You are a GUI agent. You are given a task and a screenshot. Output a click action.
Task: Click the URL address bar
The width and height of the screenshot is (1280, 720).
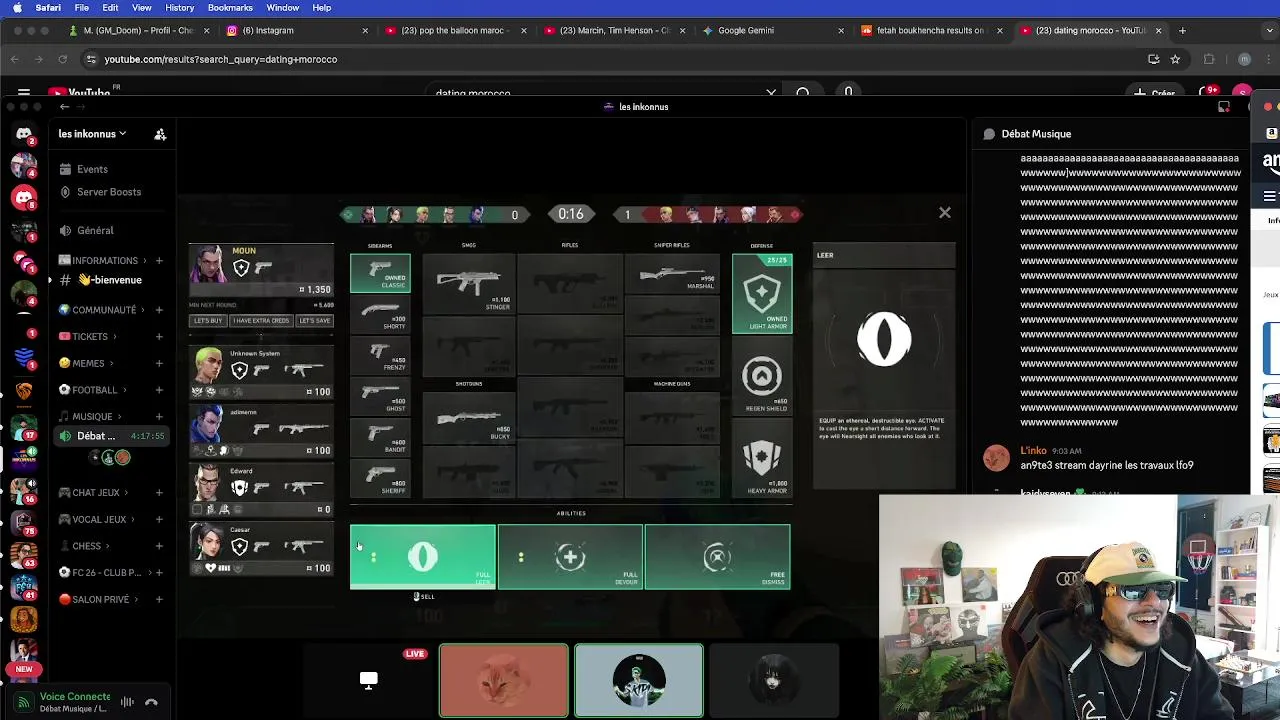click(610, 59)
